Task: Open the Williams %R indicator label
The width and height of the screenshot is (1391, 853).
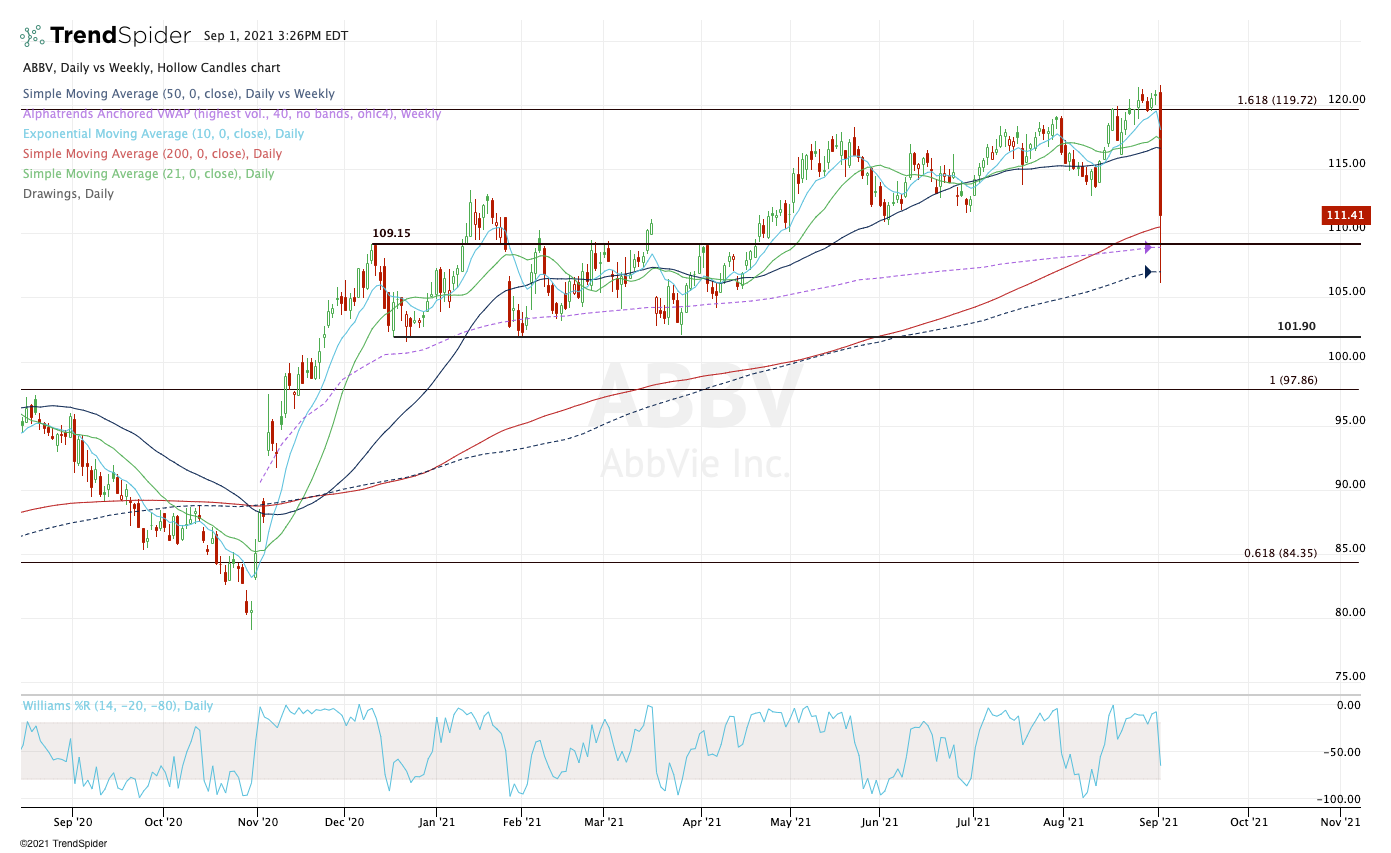Action: (118, 706)
